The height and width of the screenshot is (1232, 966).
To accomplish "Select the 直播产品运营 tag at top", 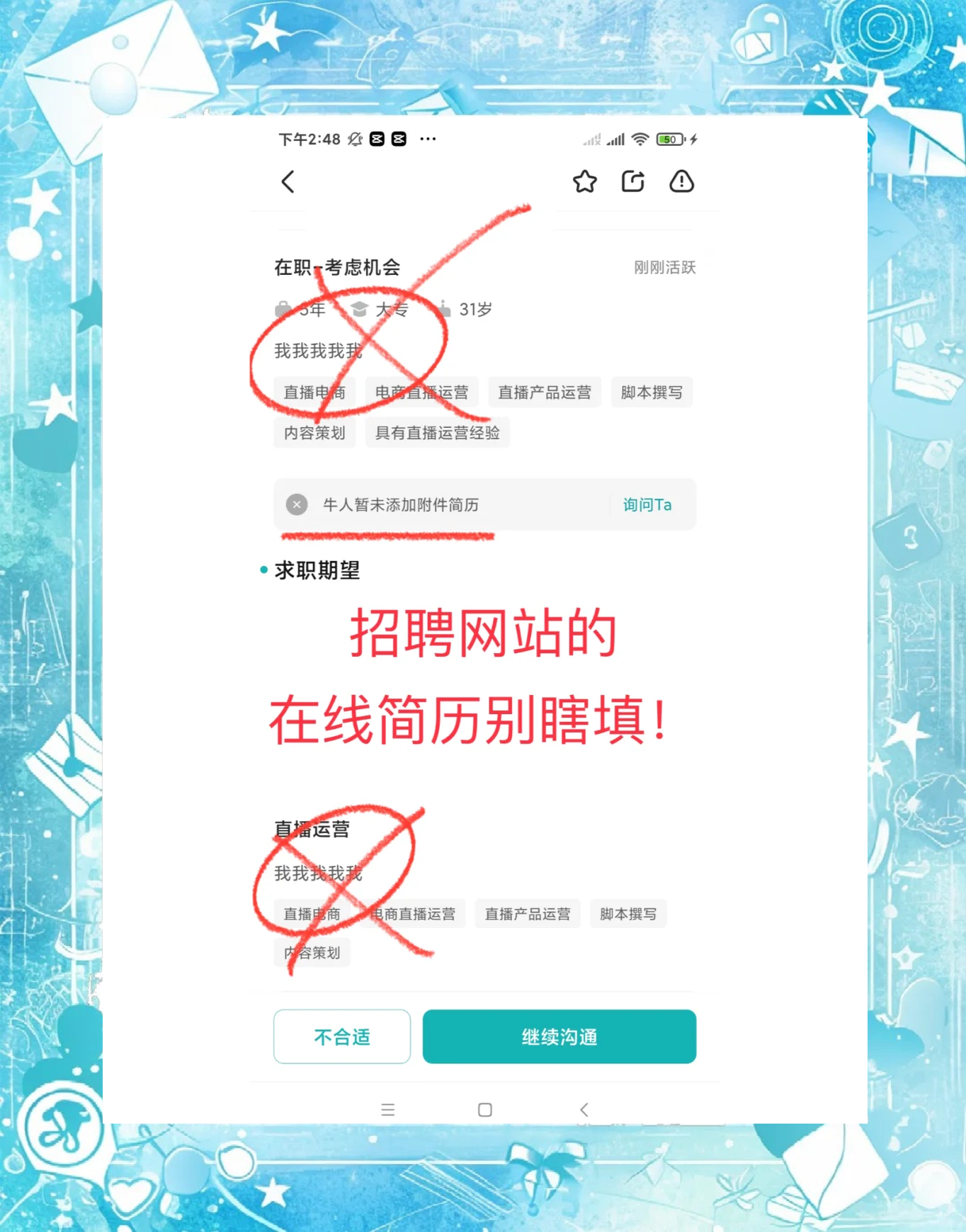I will (x=545, y=392).
